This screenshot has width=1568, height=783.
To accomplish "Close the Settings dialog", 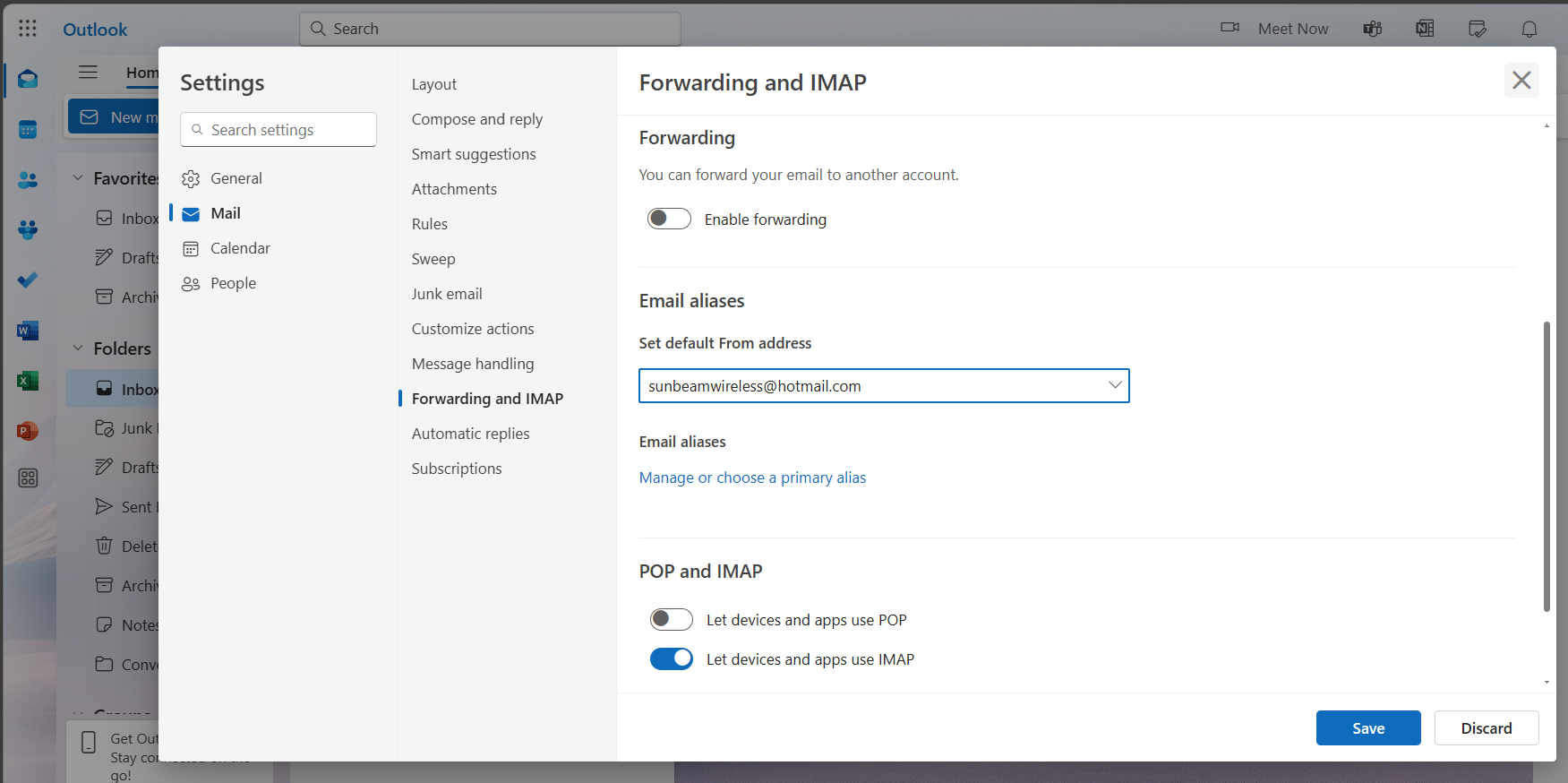I will click(1521, 81).
